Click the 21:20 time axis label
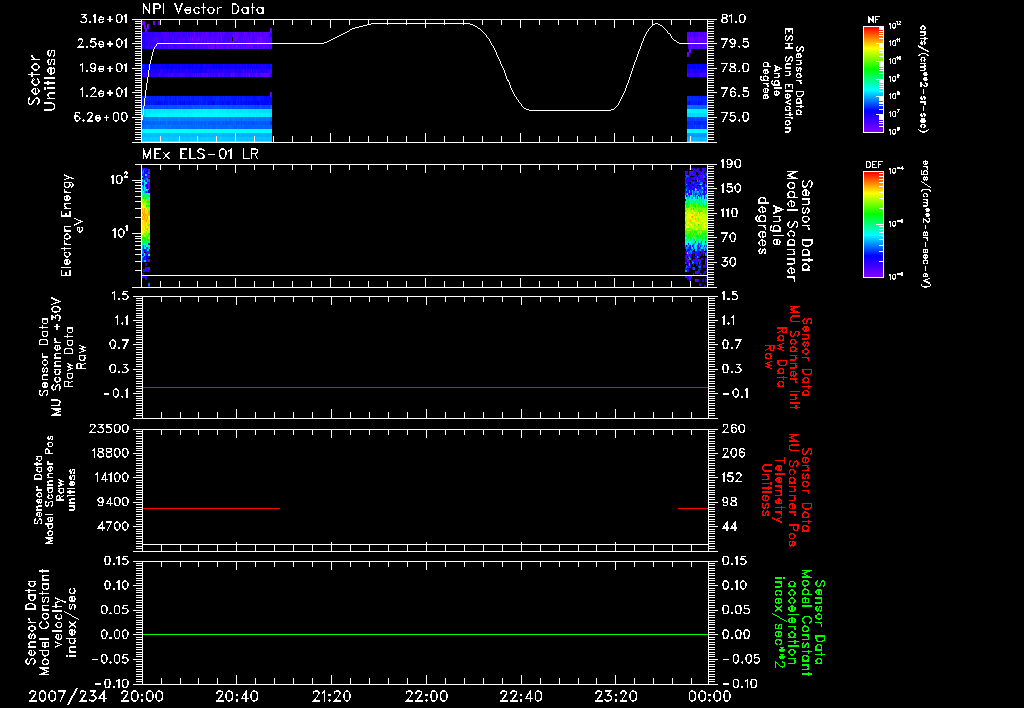 point(331,696)
